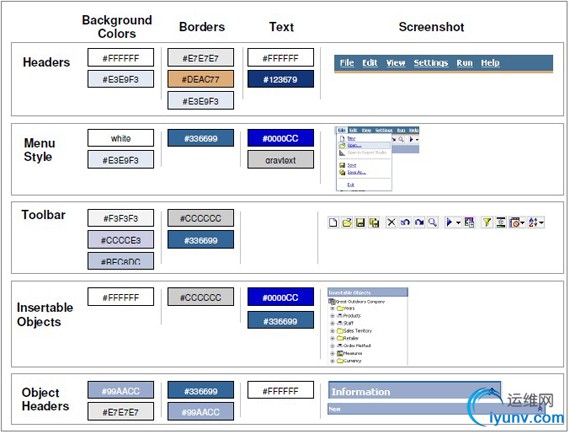Image resolution: width=570 pixels, height=434 pixels.
Task: Click the #99AACC background swatch in Object Headers row
Action: click(x=120, y=390)
